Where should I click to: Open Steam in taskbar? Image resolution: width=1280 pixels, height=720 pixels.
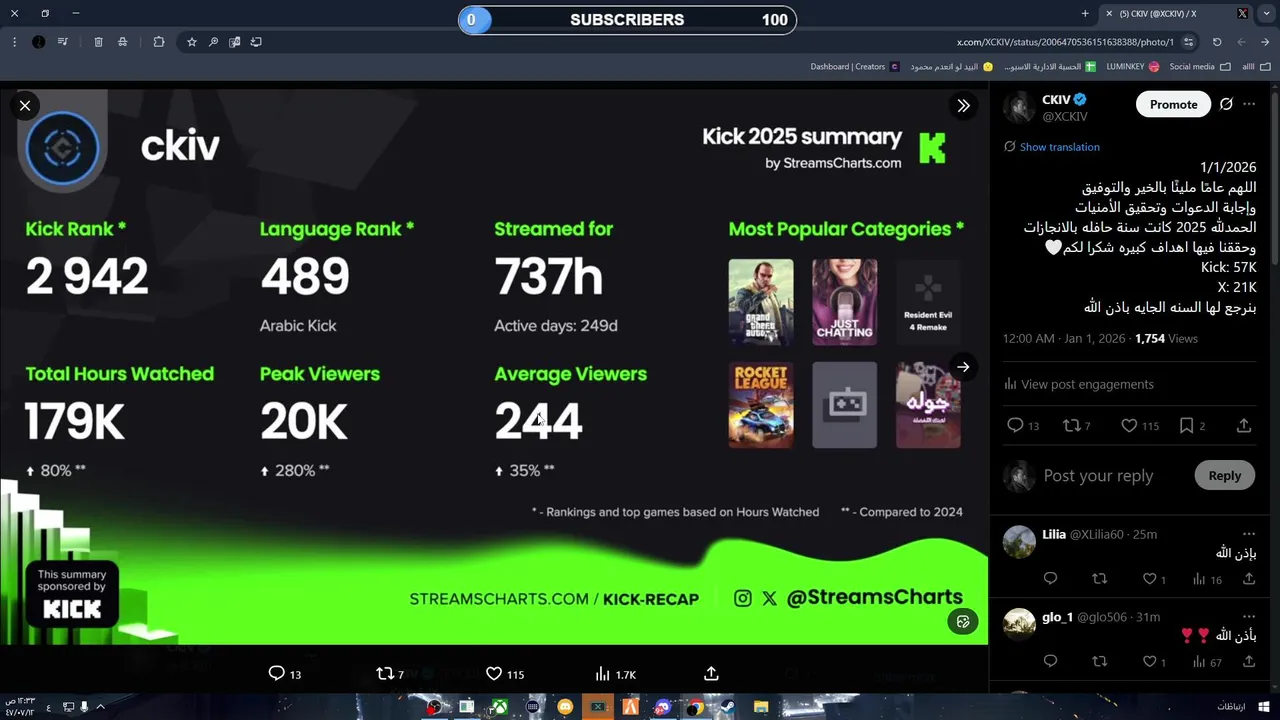pyautogui.click(x=727, y=707)
